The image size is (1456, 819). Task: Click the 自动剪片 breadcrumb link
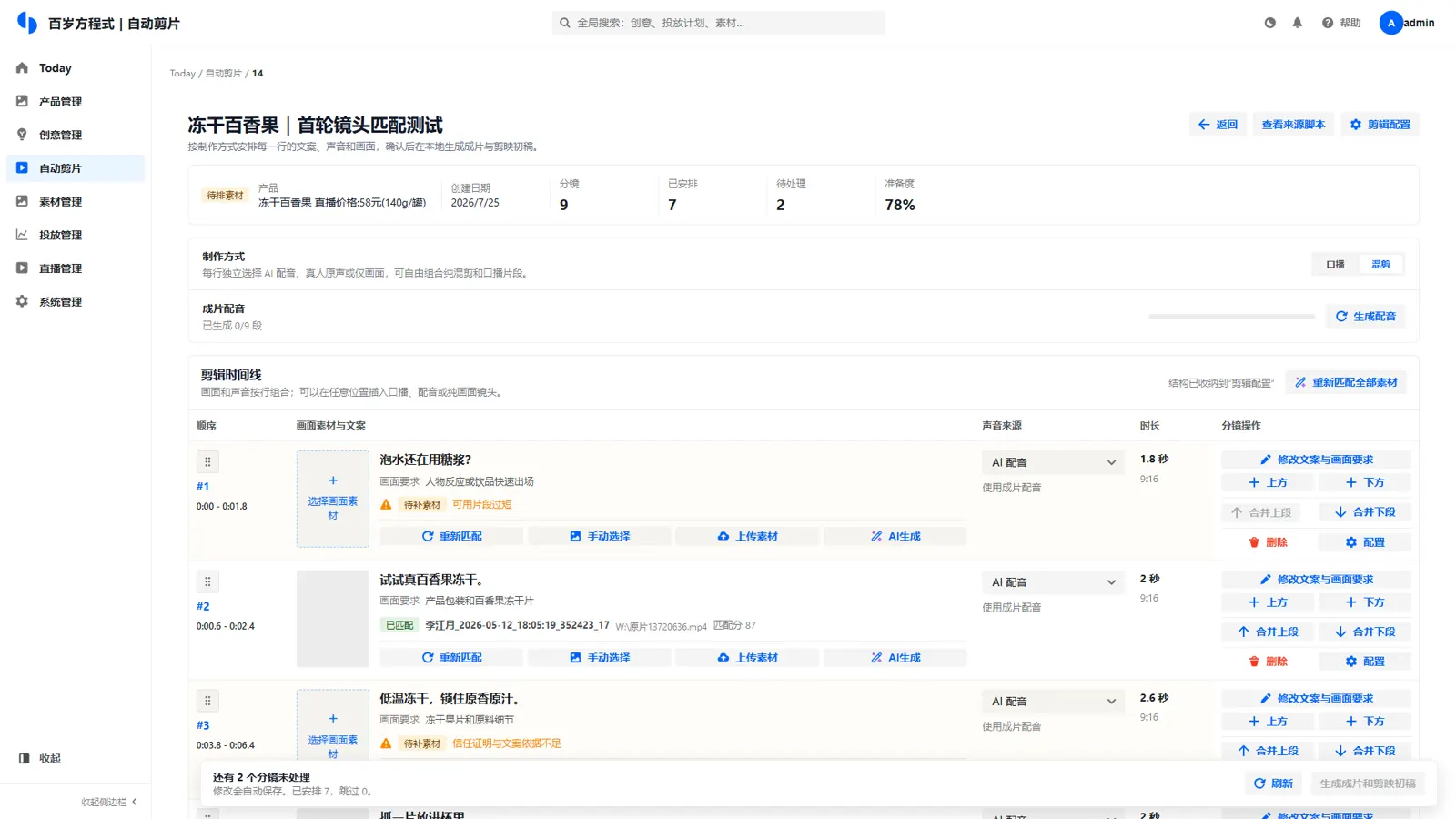tap(224, 74)
